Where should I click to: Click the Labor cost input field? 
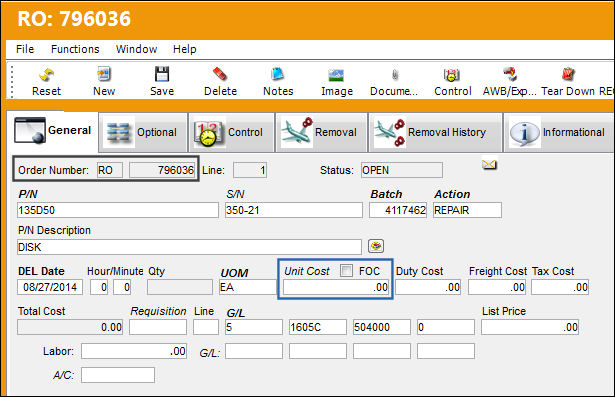(x=134, y=351)
